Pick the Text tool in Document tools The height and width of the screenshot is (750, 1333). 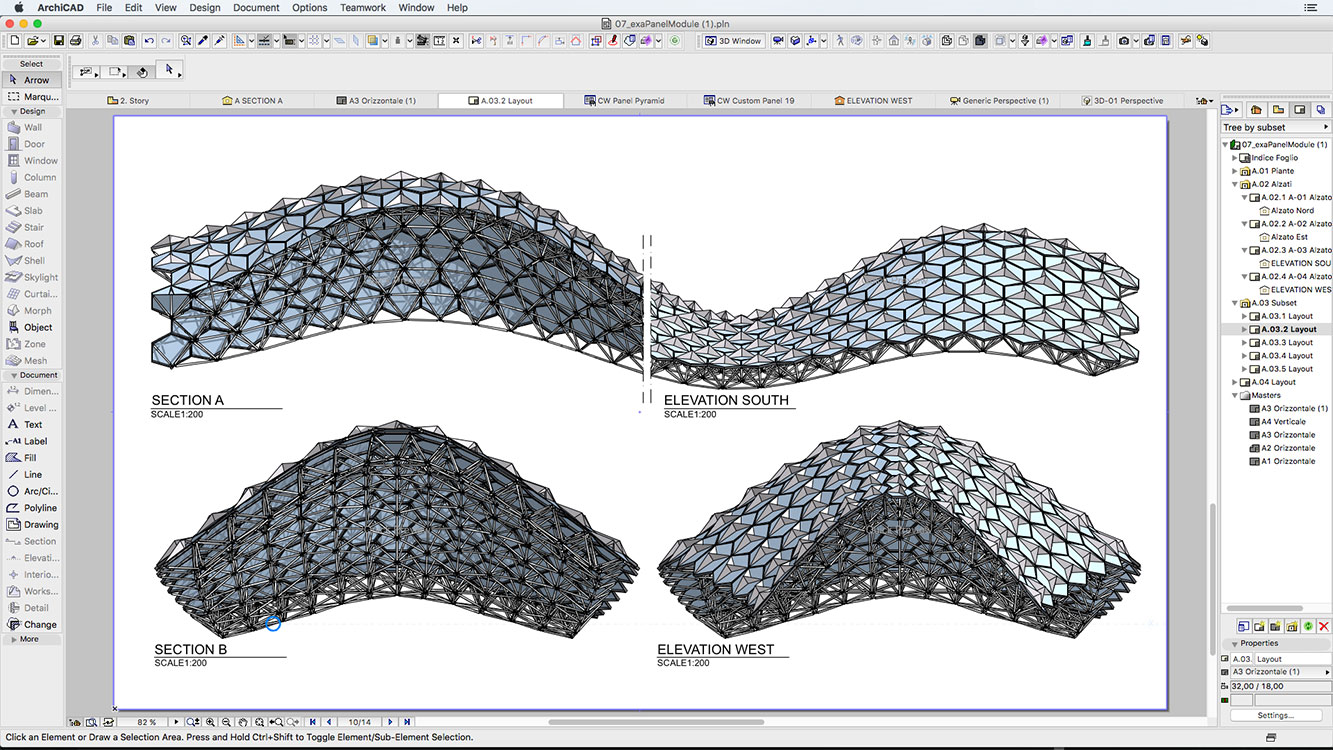(32, 424)
